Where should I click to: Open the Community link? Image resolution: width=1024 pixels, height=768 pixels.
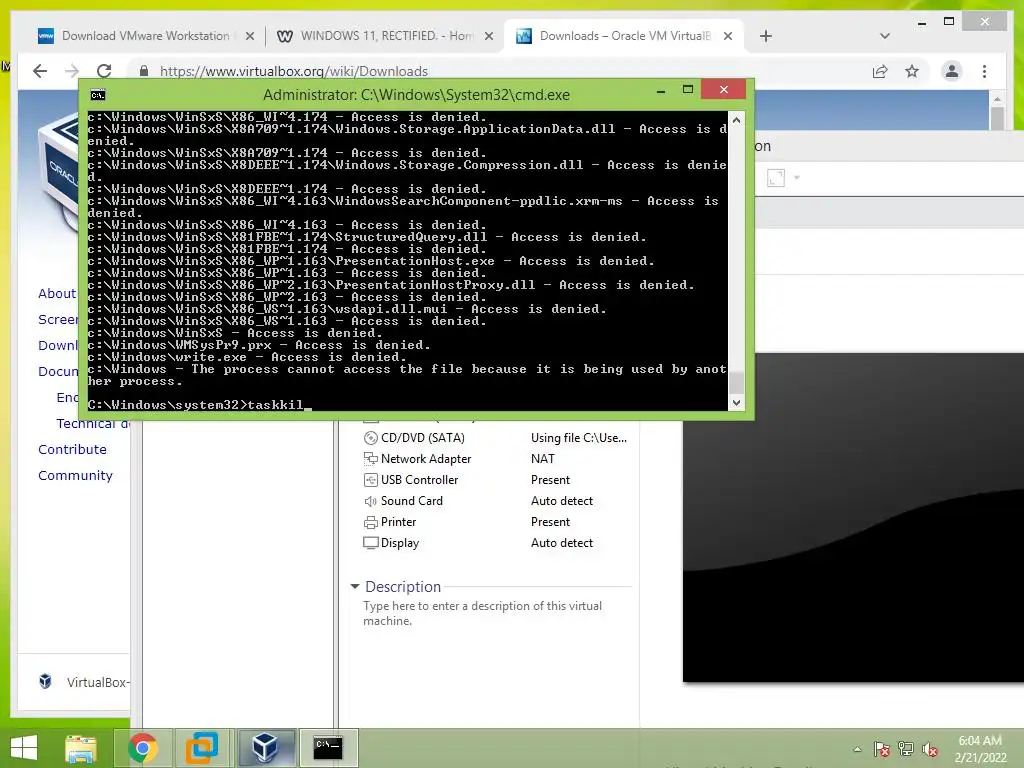75,475
